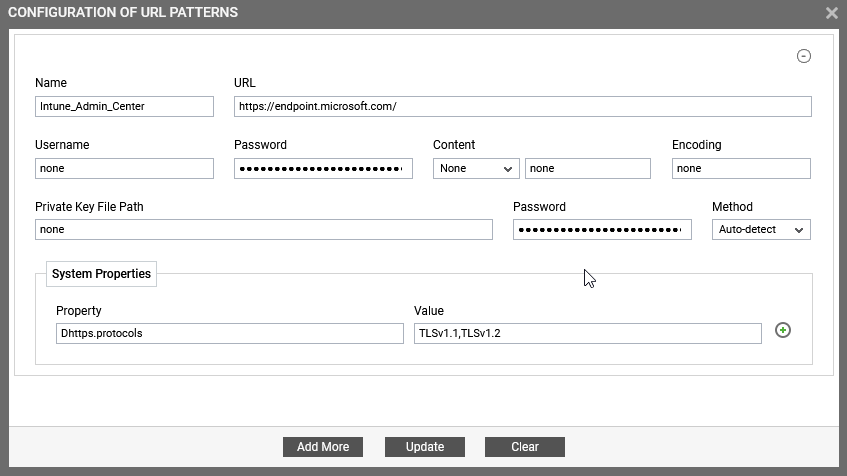The height and width of the screenshot is (476, 847).
Task: Click the Property field containing Dhttps.protocols
Action: (x=230, y=333)
